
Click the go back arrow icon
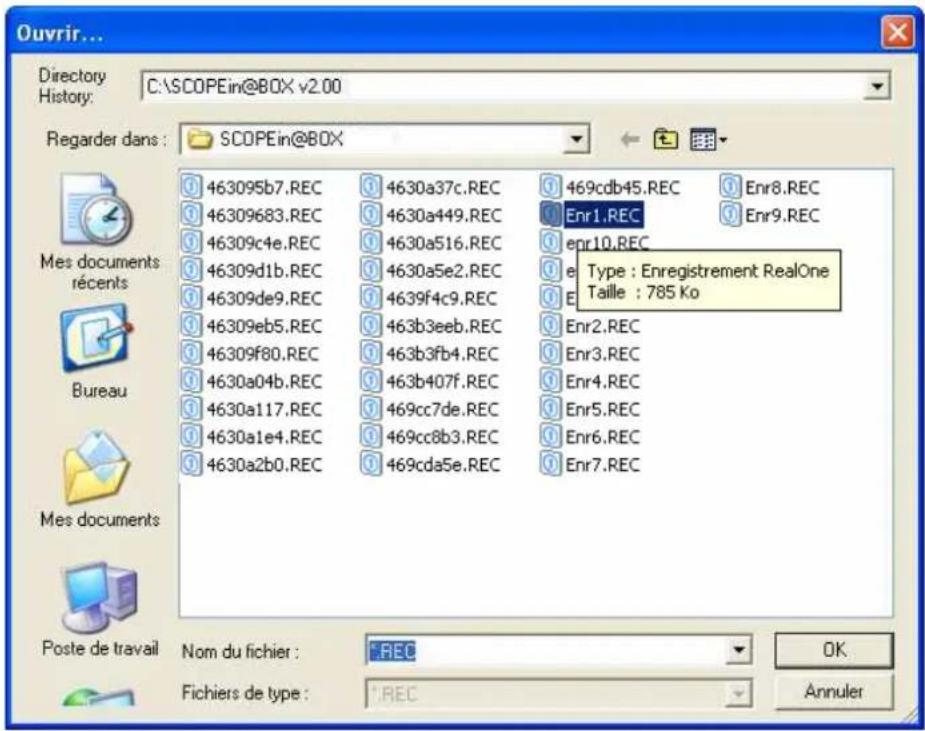[x=630, y=140]
